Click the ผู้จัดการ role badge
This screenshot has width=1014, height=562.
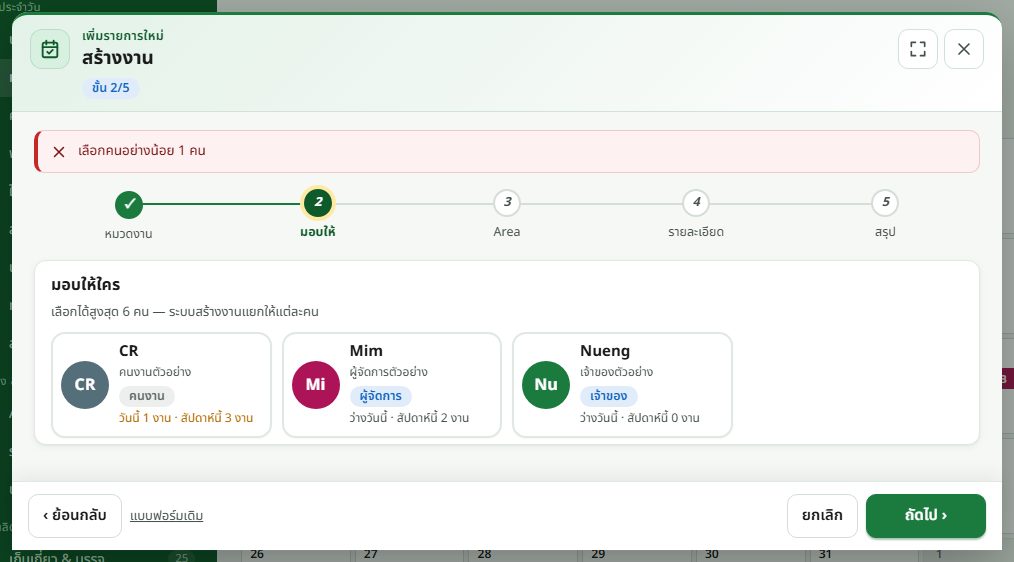pos(381,396)
